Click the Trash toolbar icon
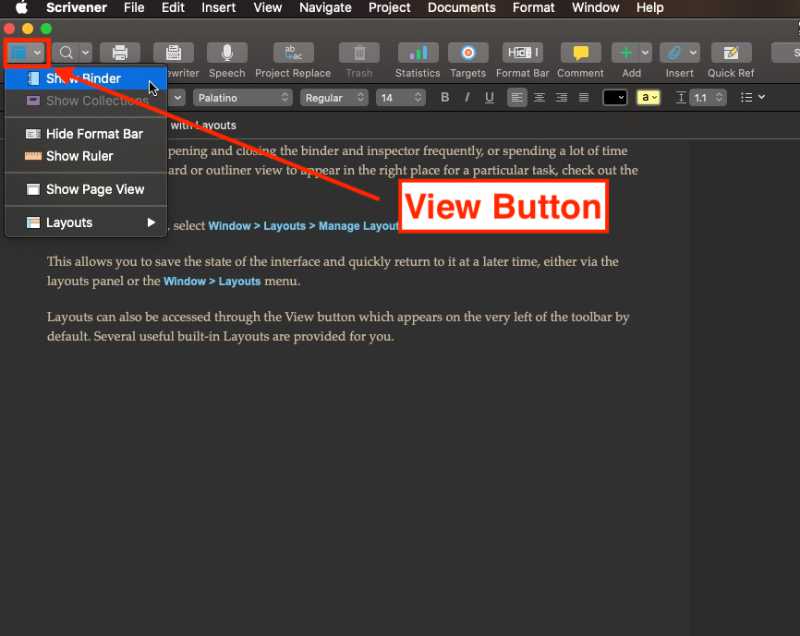Image resolution: width=800 pixels, height=636 pixels. click(x=359, y=53)
